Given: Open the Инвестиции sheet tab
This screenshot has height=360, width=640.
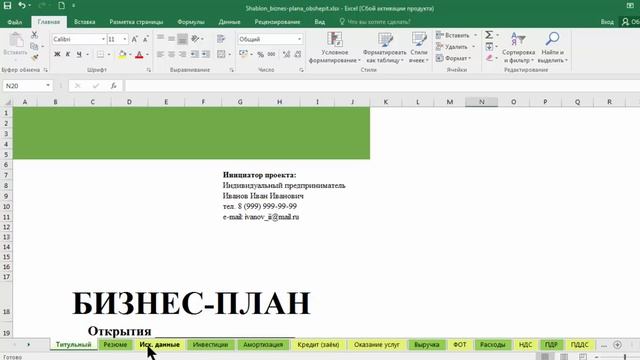Looking at the screenshot, I should point(210,345).
